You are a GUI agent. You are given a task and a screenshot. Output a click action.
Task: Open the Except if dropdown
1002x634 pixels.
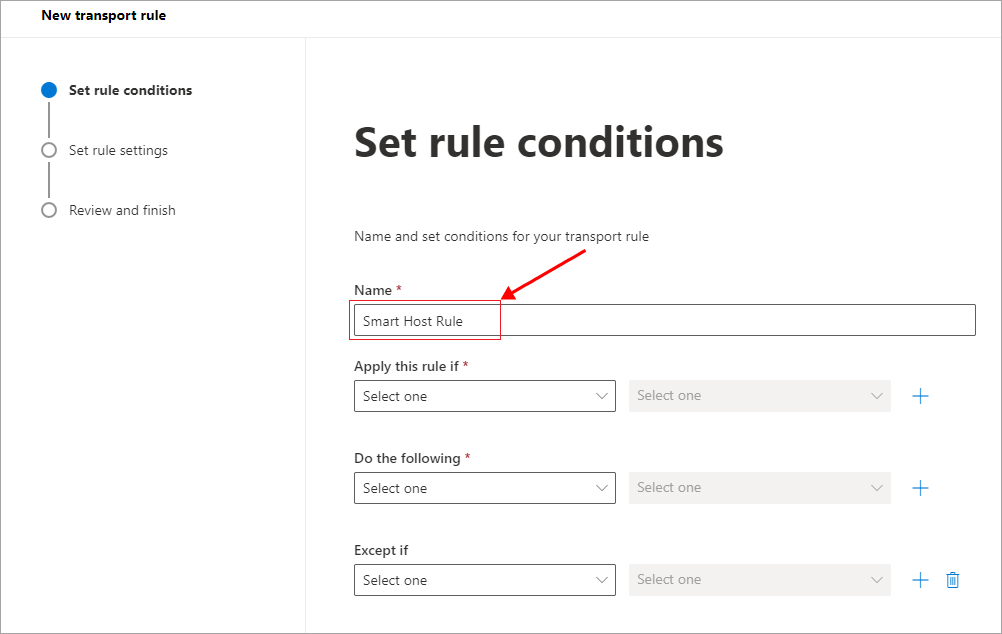click(x=484, y=580)
